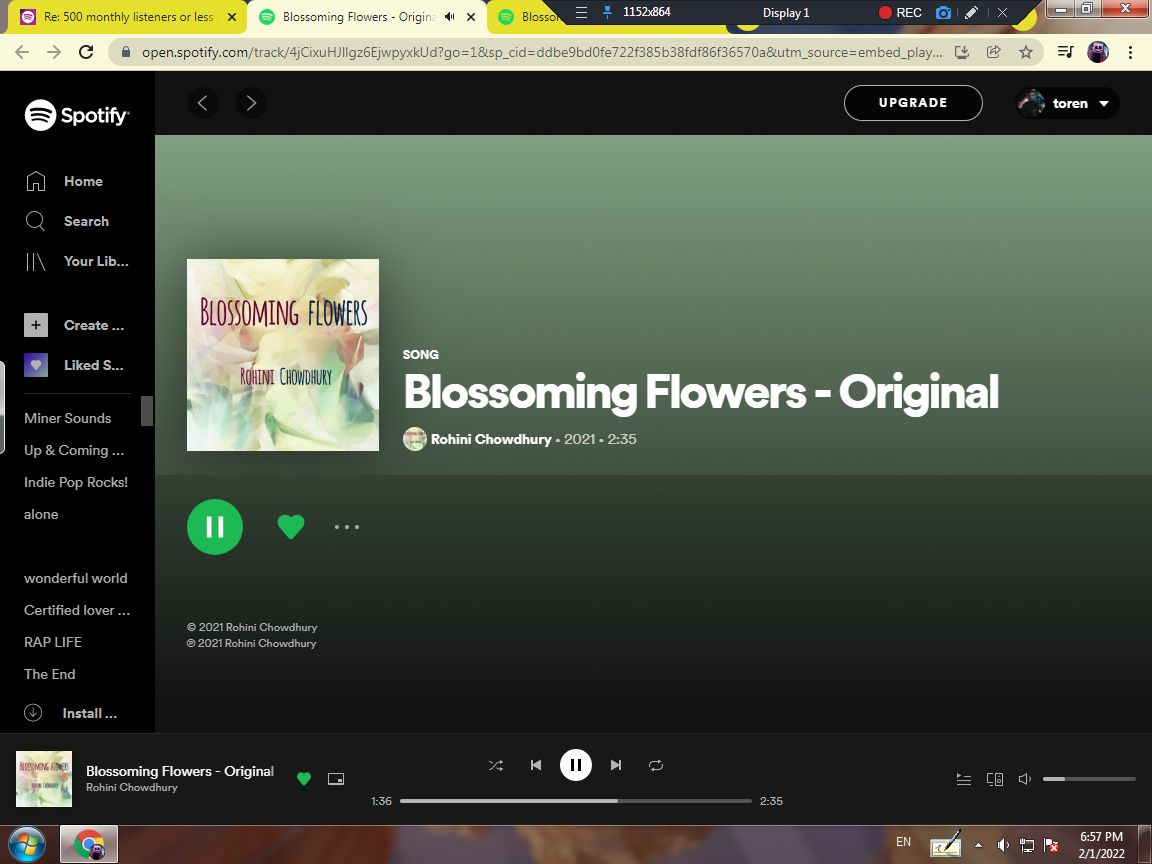Open the three-dots more options menu
1152x864 pixels.
coord(347,527)
